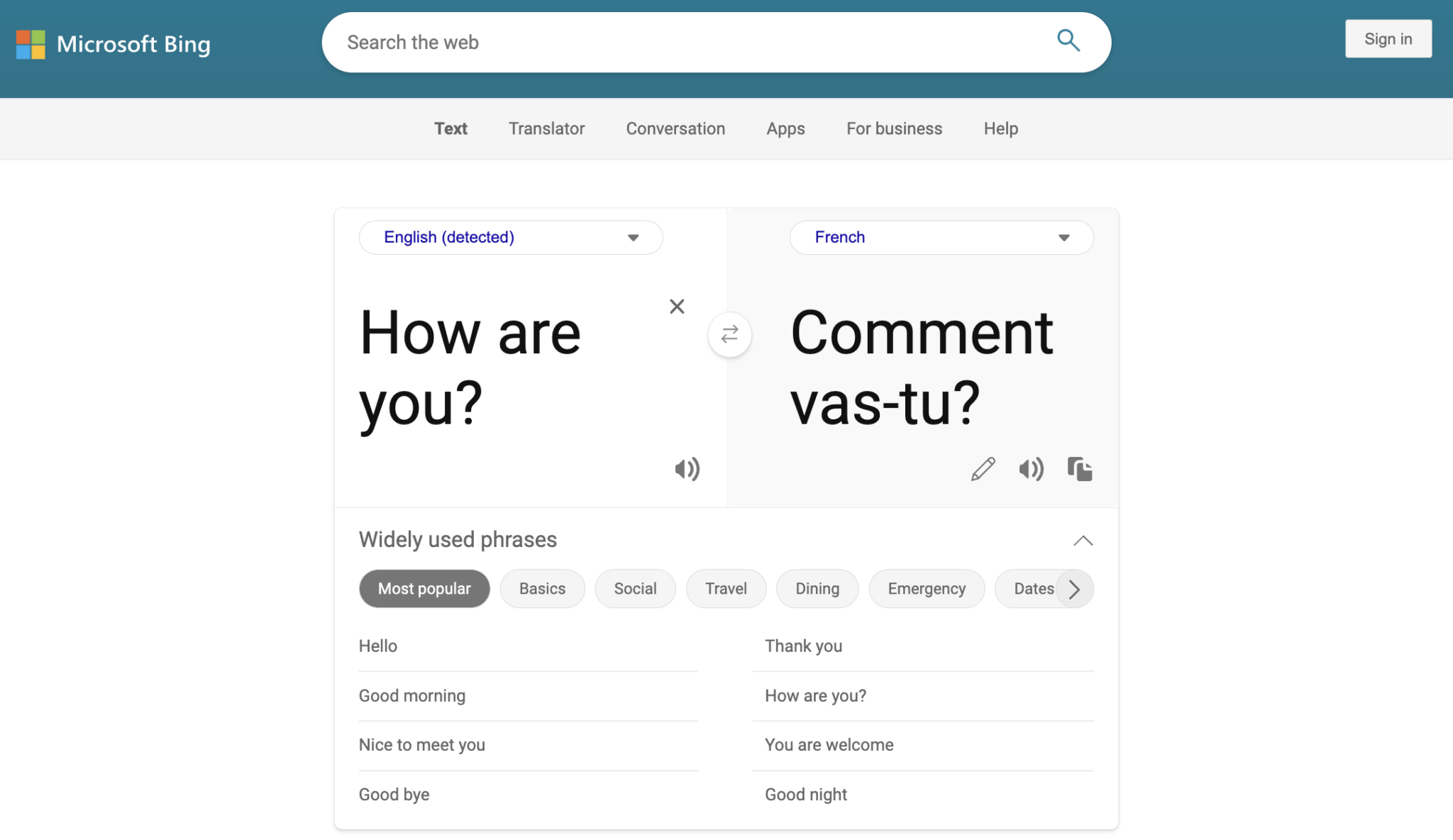Play audio of the French translation
The image size is (1453, 840).
tap(1031, 468)
